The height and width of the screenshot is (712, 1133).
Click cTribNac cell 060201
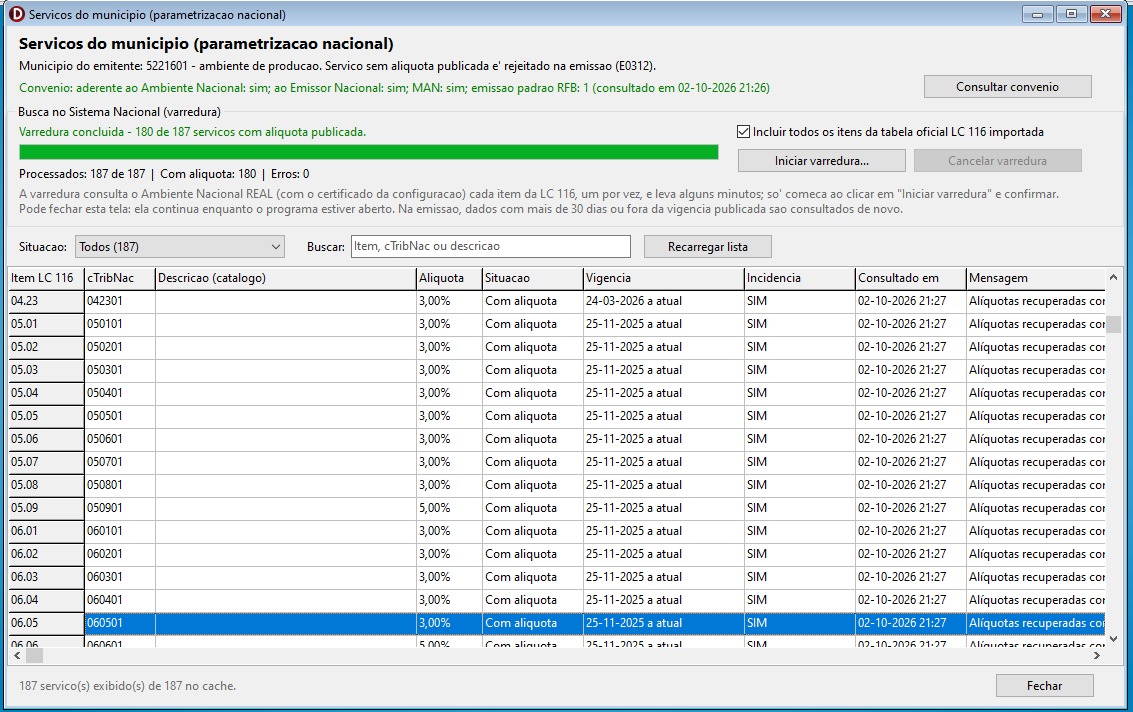(x=119, y=554)
